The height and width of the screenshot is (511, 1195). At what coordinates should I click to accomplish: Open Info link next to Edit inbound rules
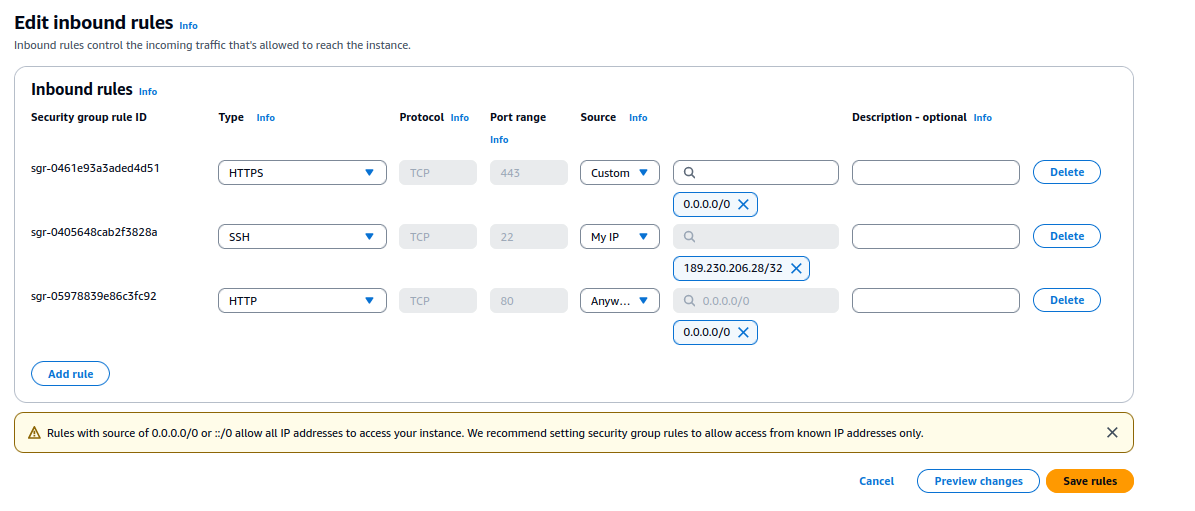tap(188, 25)
